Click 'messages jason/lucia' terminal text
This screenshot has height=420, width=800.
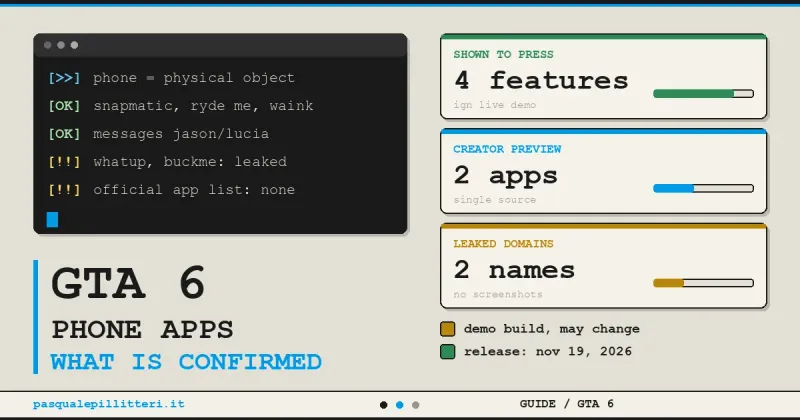point(181,134)
